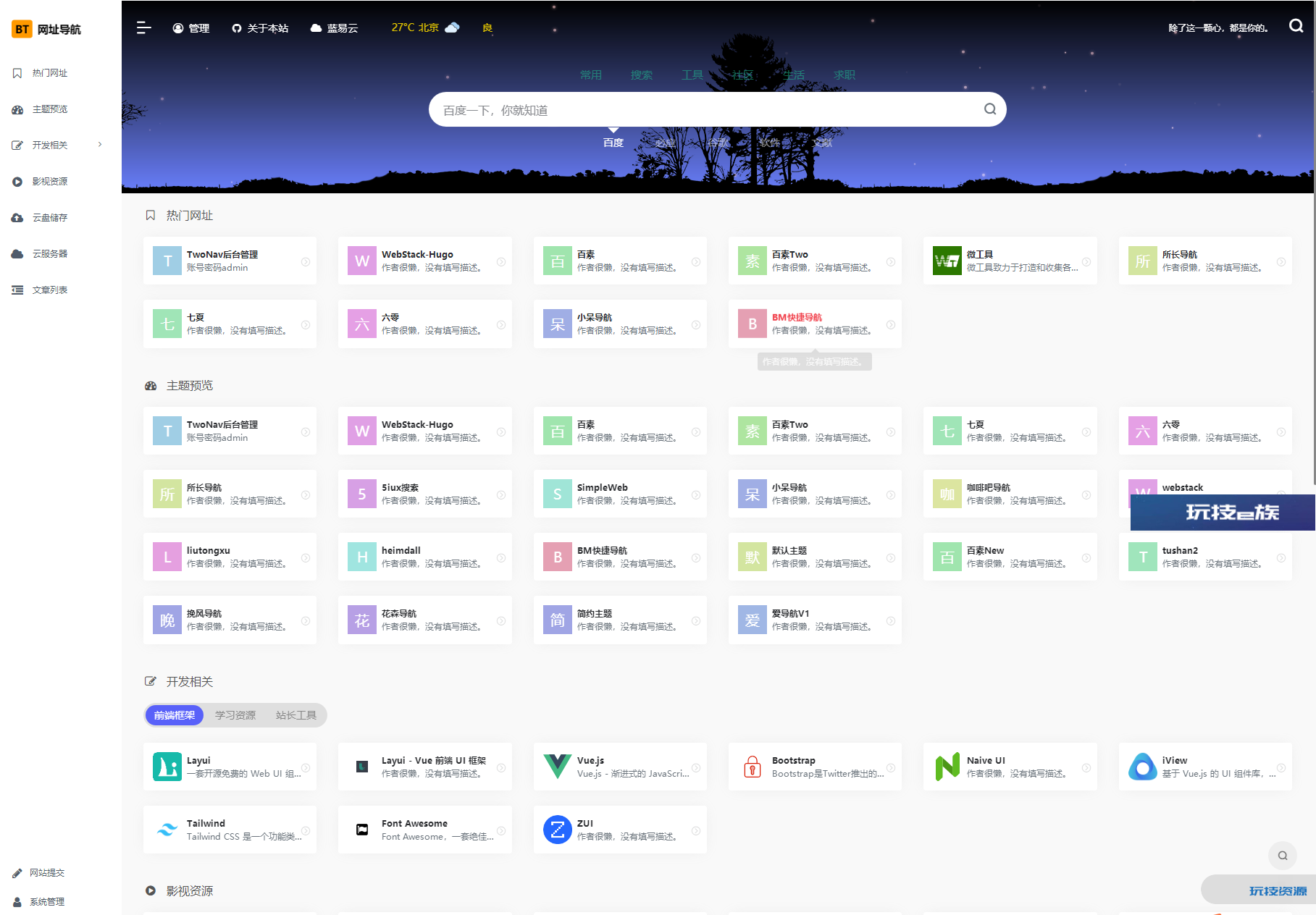The height and width of the screenshot is (915, 1316).
Task: Open 小呆导航 card in 热门网址
Action: 620,324
